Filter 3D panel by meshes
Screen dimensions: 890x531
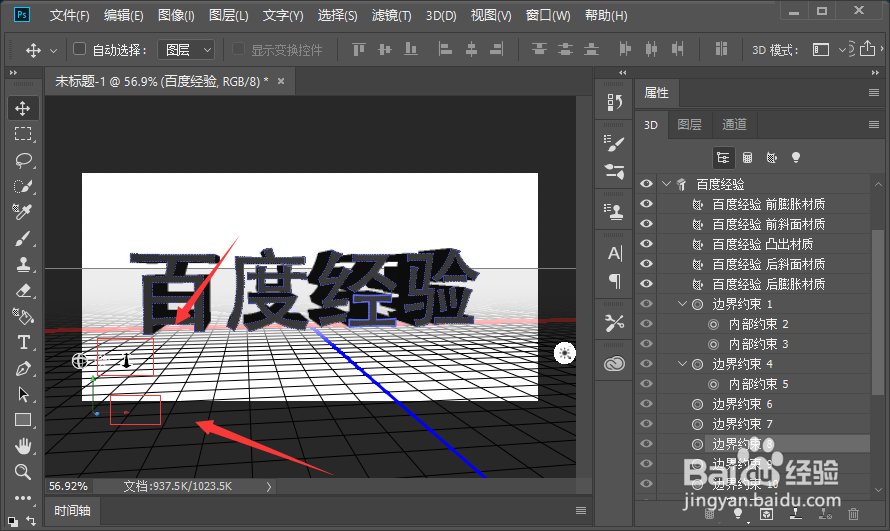pos(748,158)
